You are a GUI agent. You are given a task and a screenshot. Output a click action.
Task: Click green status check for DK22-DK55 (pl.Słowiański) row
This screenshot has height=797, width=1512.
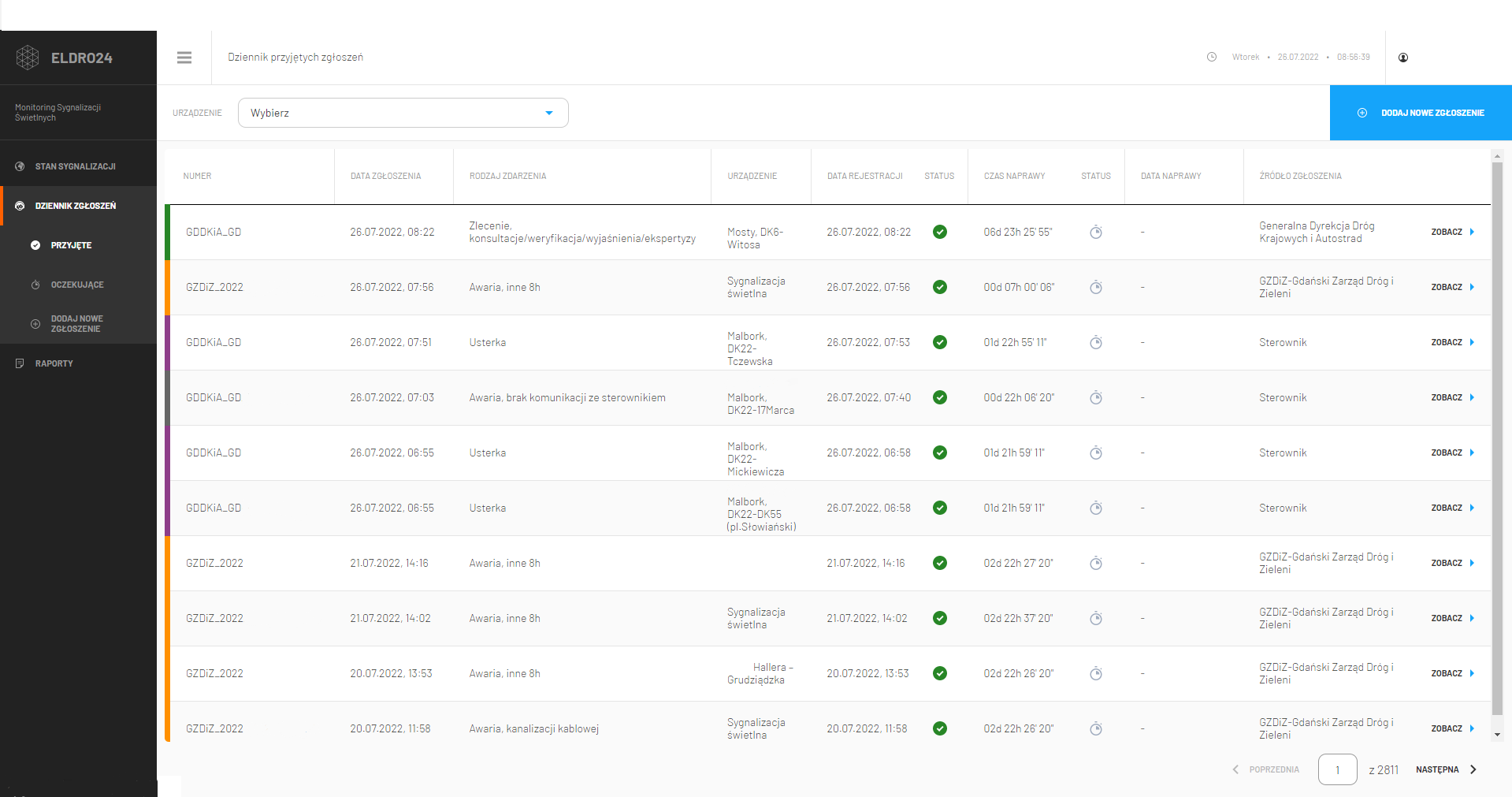(939, 508)
